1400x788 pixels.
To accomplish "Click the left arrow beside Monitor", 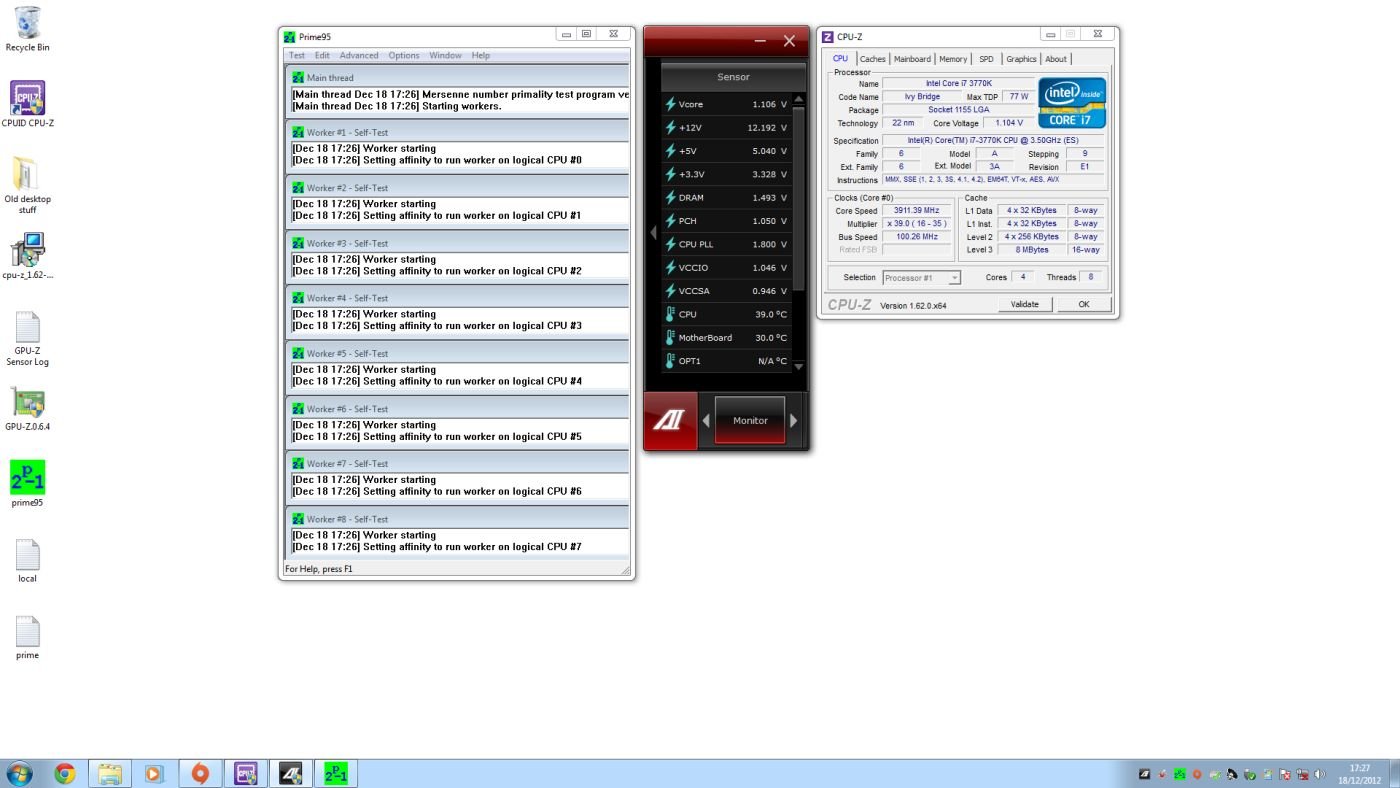I will (x=706, y=421).
